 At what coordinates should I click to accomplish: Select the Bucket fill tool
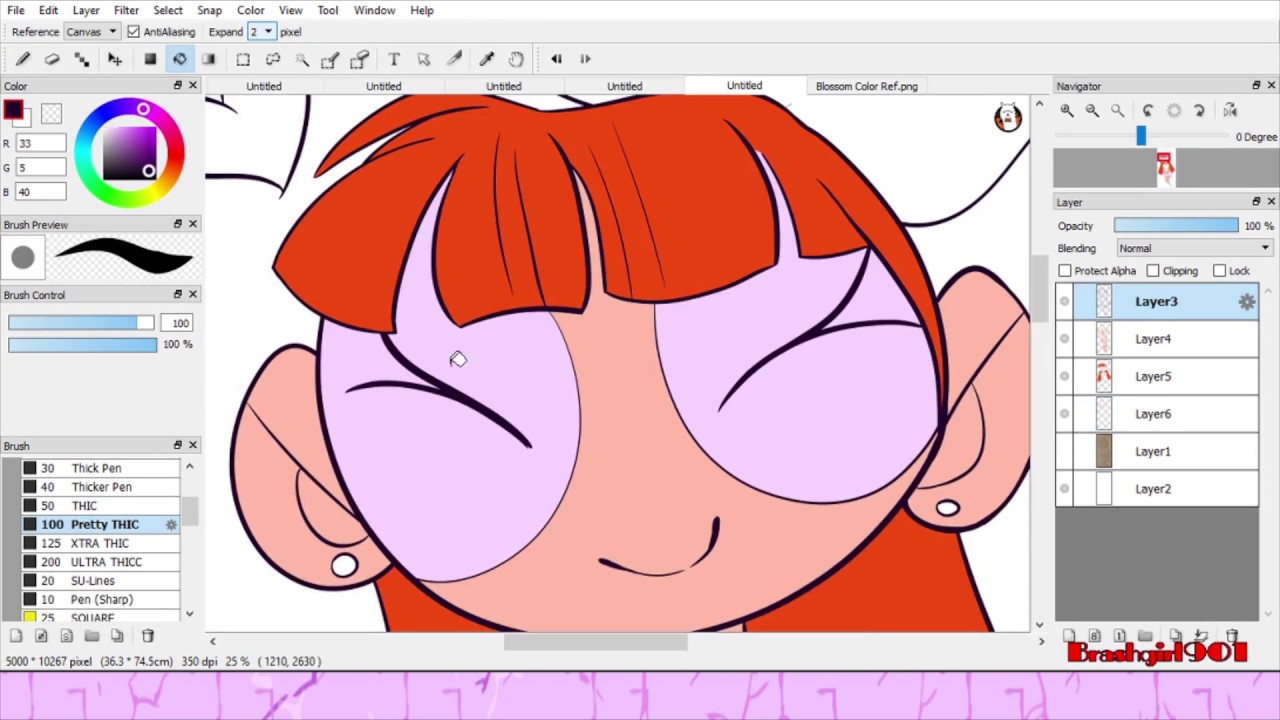(180, 59)
